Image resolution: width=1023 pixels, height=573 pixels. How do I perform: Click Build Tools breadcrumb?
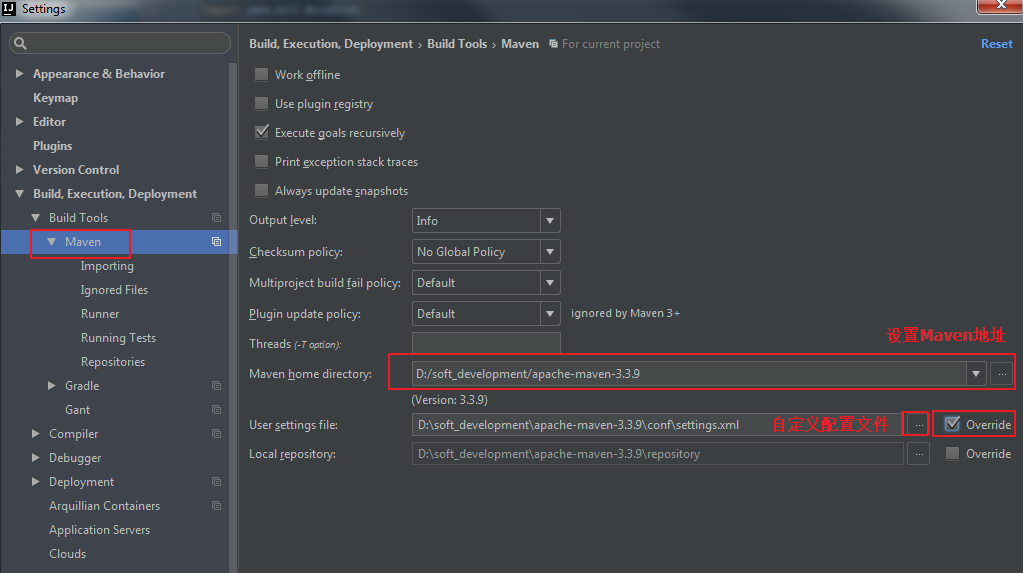457,44
